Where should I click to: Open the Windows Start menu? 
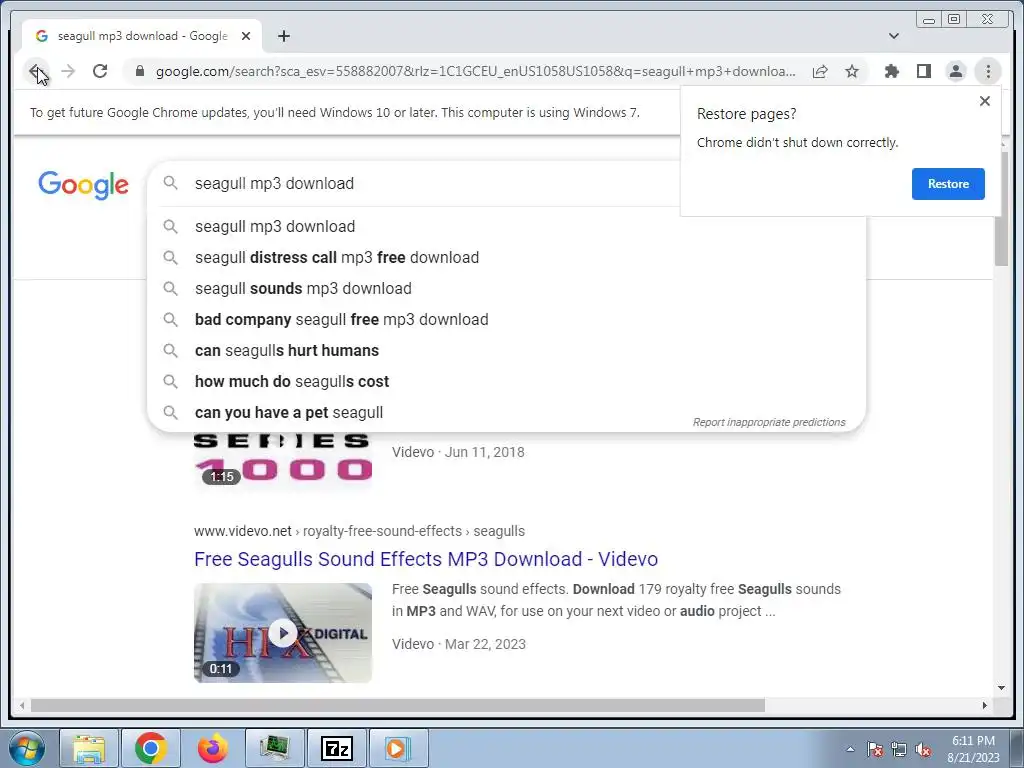click(x=25, y=748)
